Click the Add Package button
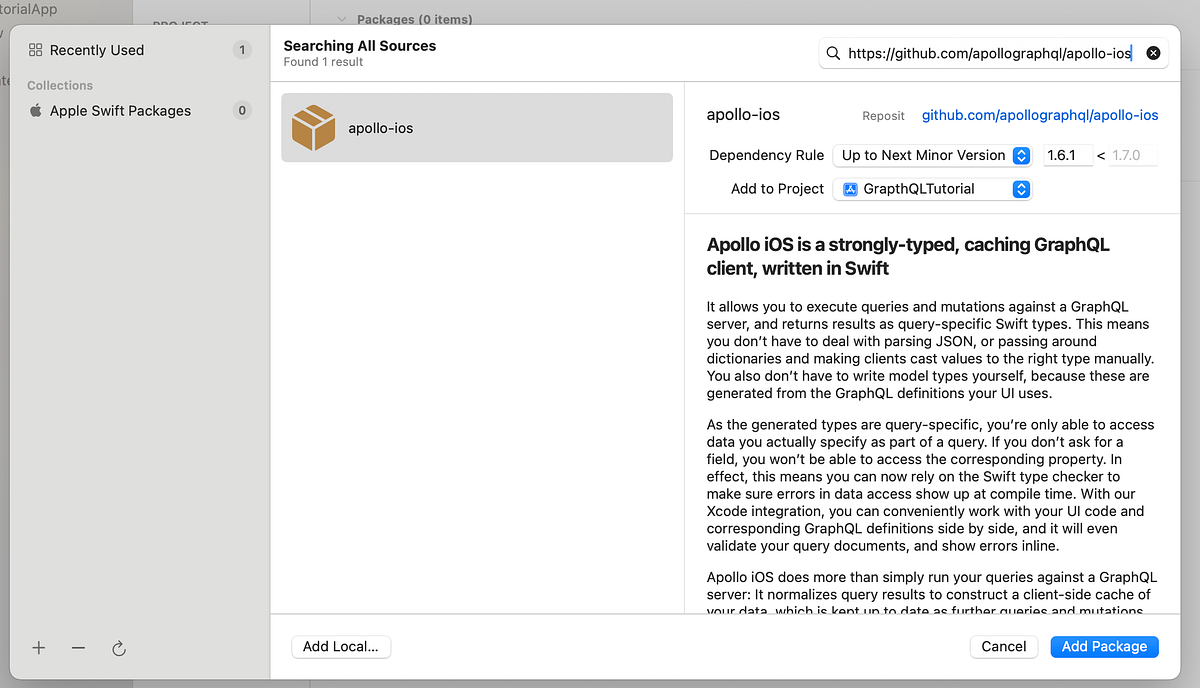This screenshot has height=688, width=1200. (x=1104, y=646)
